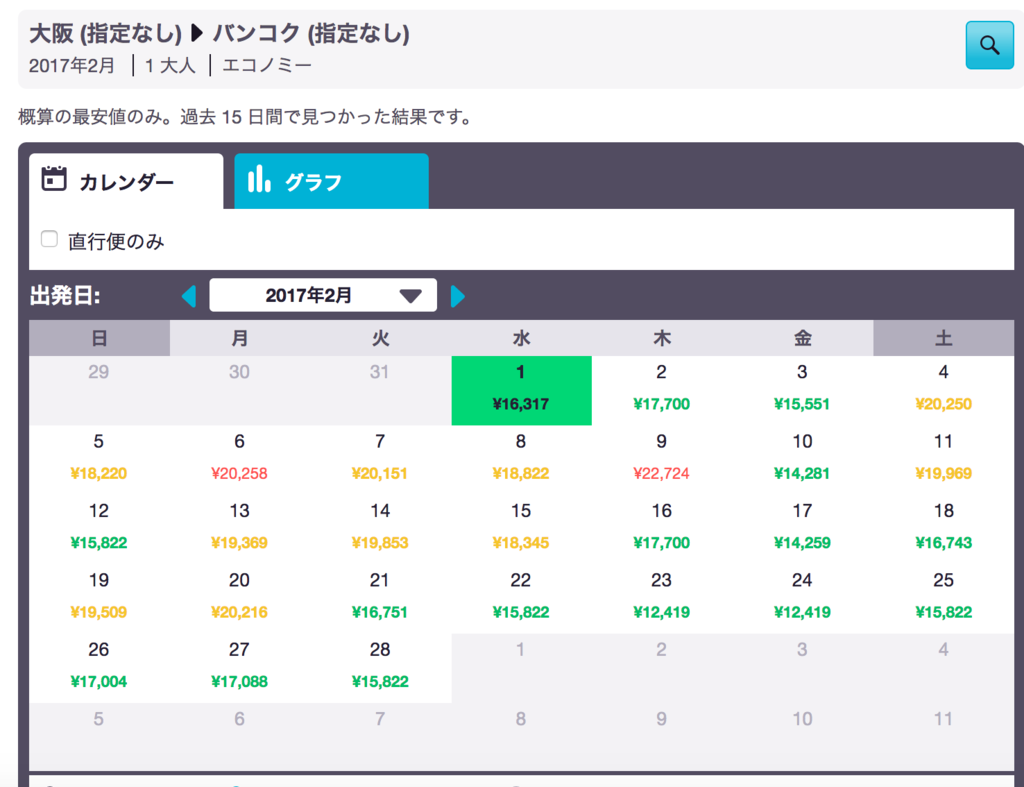
Task: Click the greyed-out January 31 cell
Action: [380, 391]
